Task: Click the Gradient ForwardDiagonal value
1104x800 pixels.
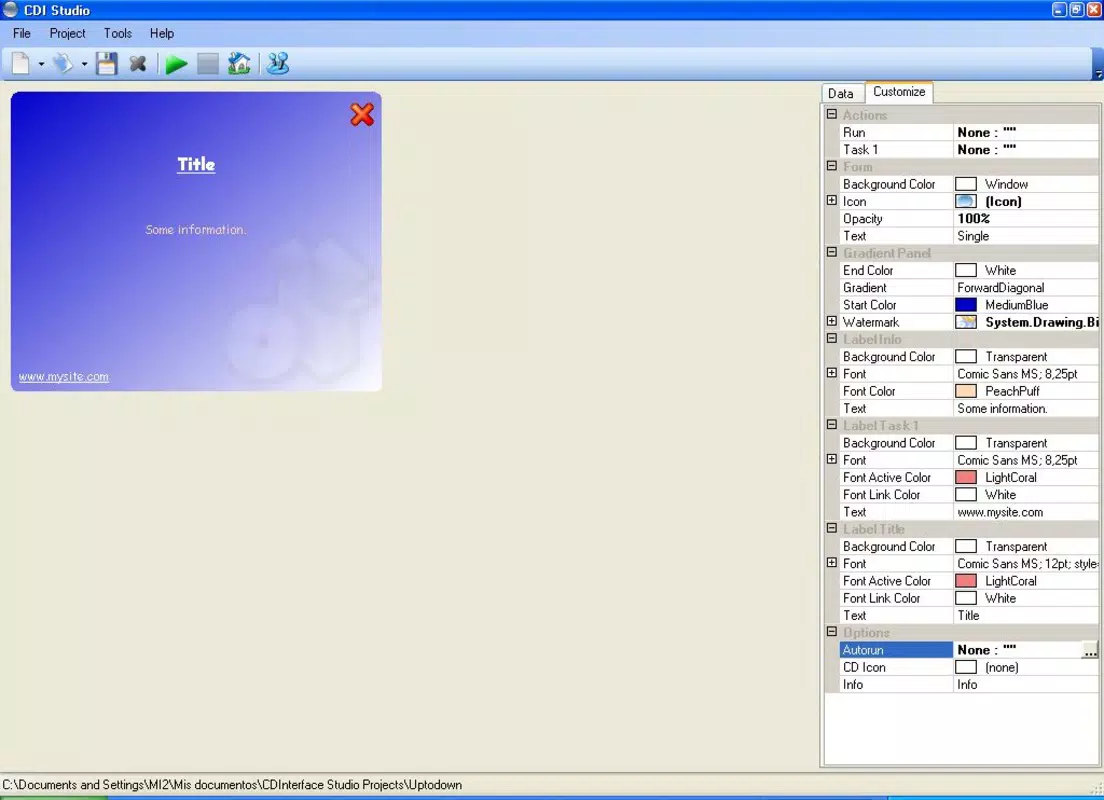Action: tap(1000, 287)
